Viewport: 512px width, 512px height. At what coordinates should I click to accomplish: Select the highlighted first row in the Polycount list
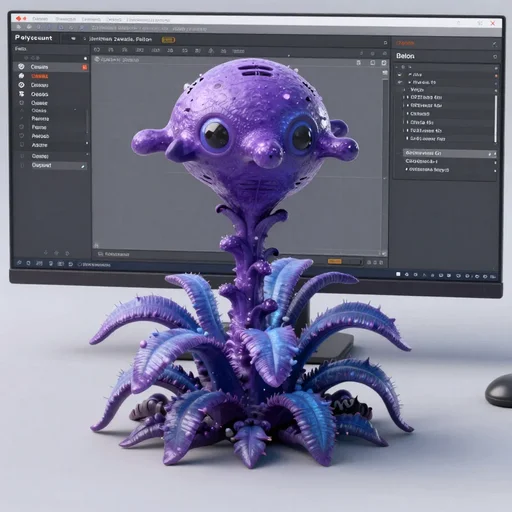(x=52, y=67)
